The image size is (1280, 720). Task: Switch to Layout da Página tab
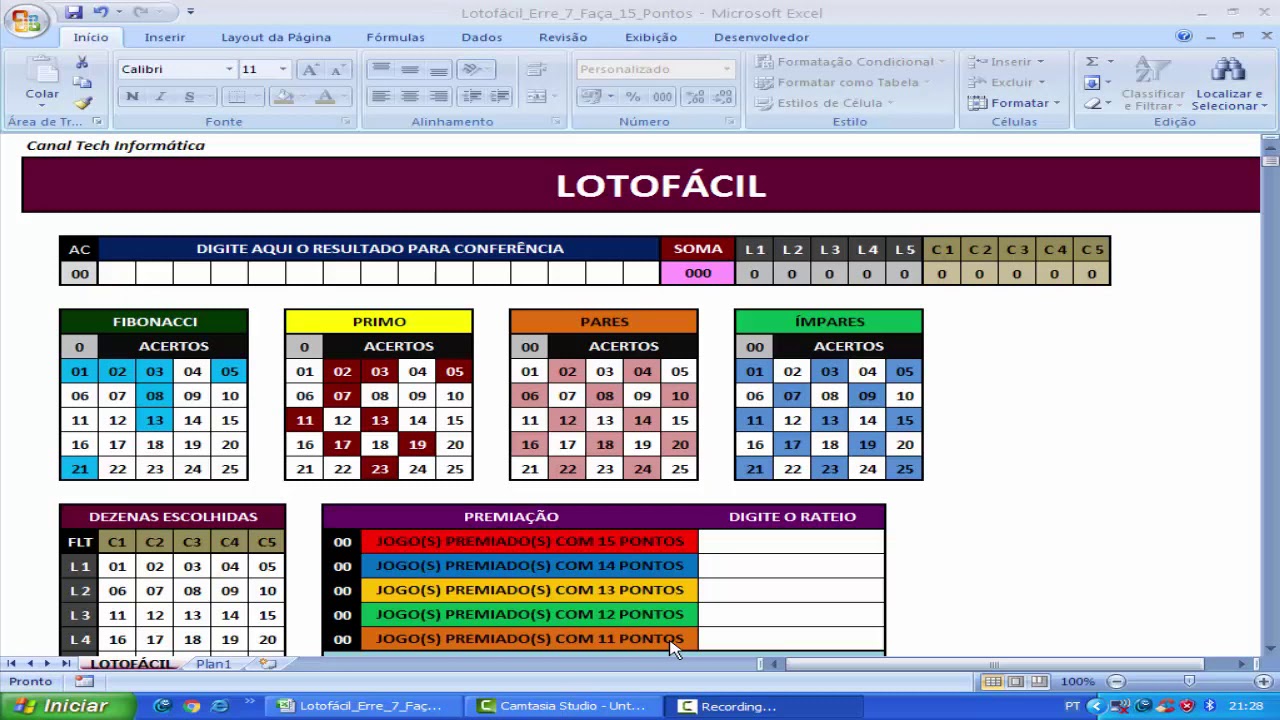click(x=275, y=37)
